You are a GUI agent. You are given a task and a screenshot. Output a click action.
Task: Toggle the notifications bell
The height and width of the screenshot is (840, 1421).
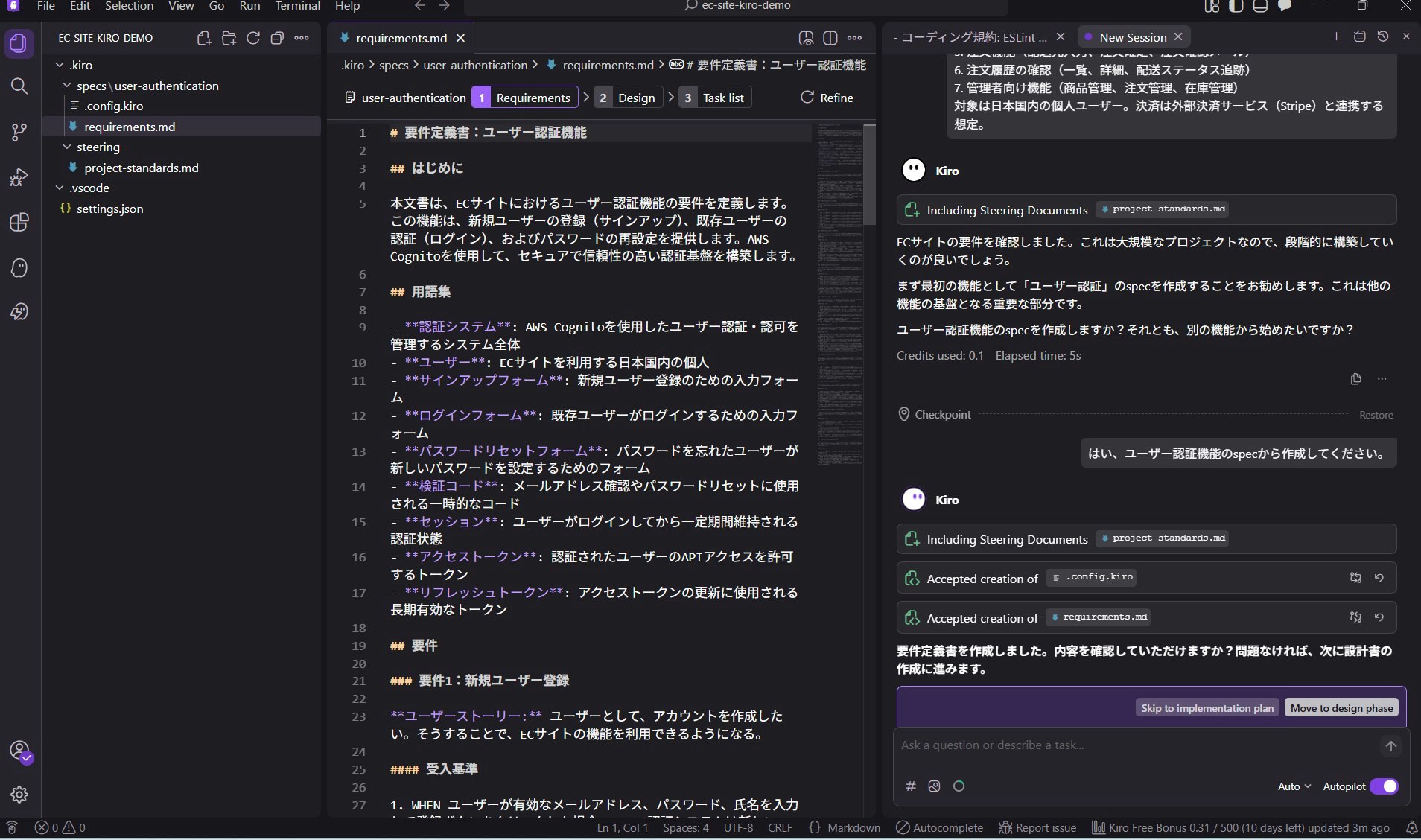(x=1411, y=828)
